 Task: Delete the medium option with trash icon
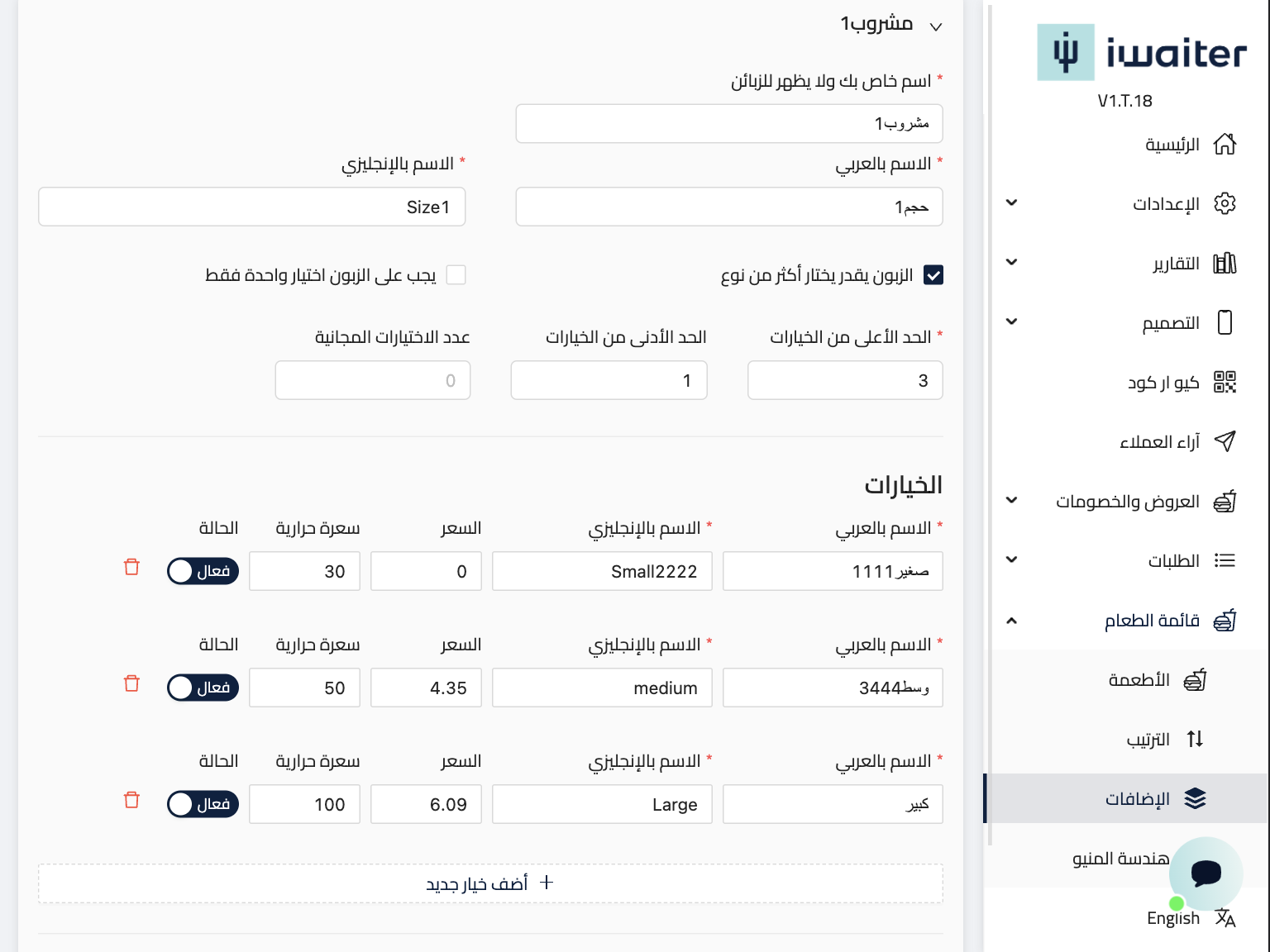coord(131,683)
